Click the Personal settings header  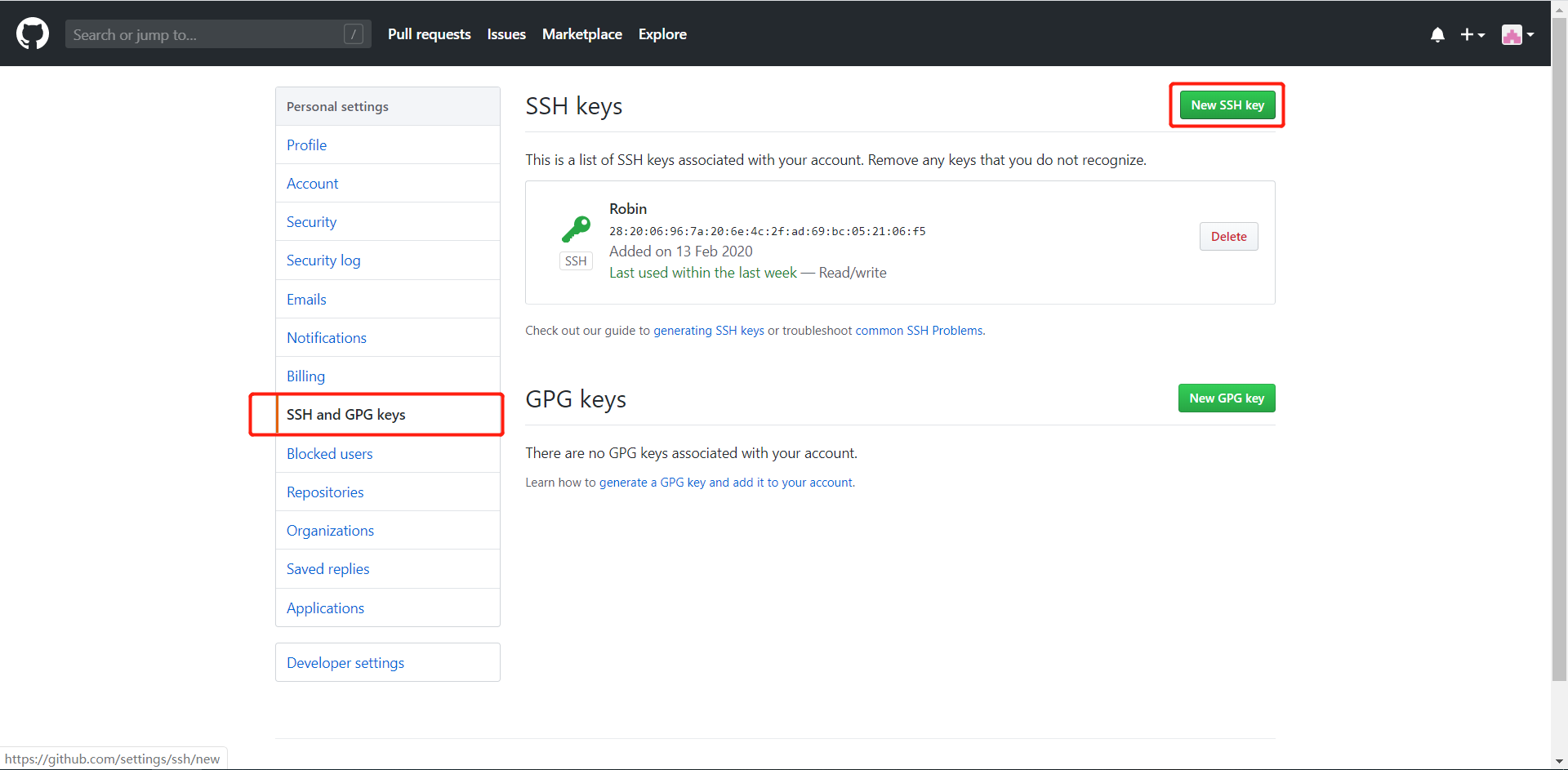pyautogui.click(x=388, y=107)
